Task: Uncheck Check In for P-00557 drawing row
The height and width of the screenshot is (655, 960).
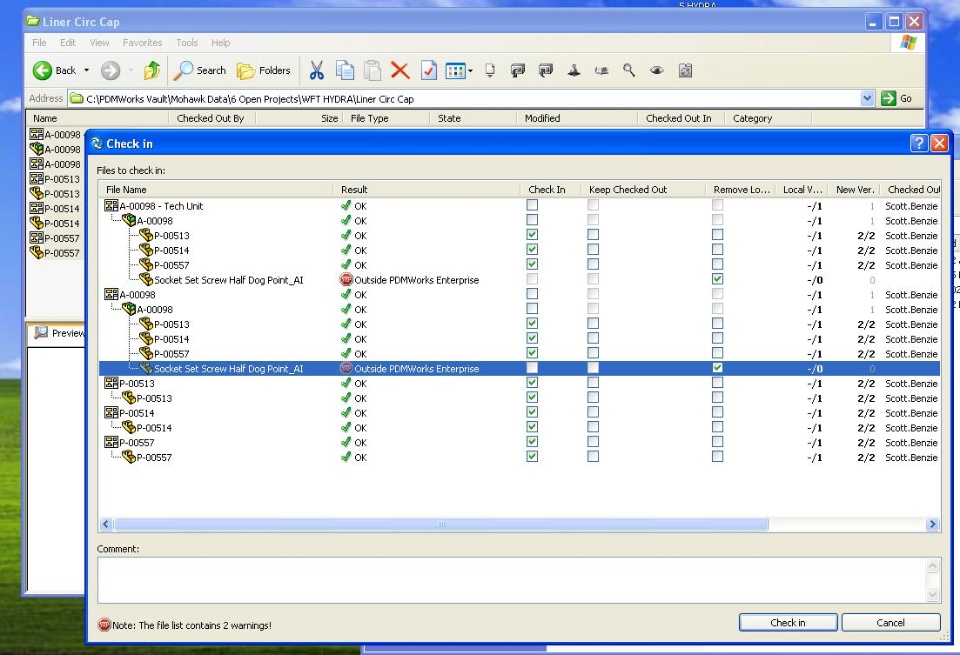Action: pyautogui.click(x=532, y=441)
